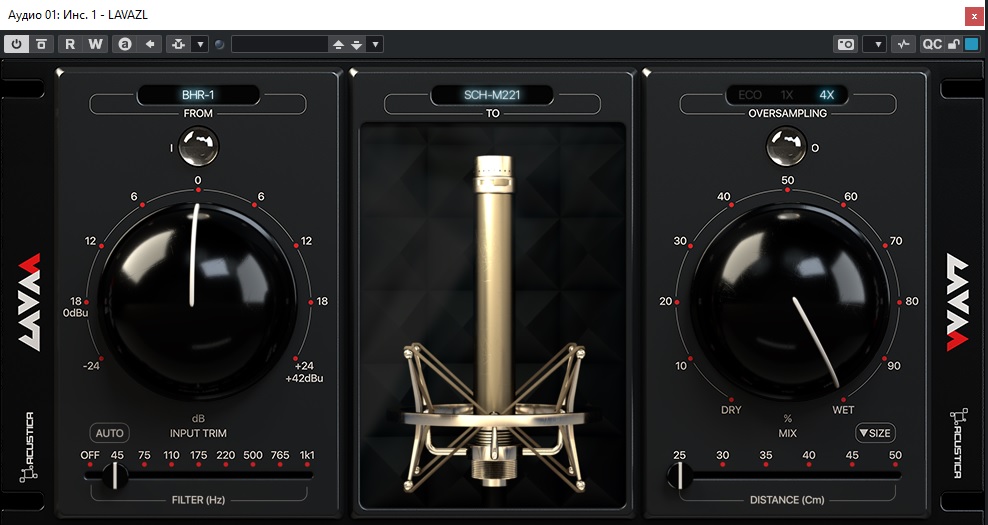Click the 80 mark on mix dial
This screenshot has width=988, height=525.
(x=912, y=301)
